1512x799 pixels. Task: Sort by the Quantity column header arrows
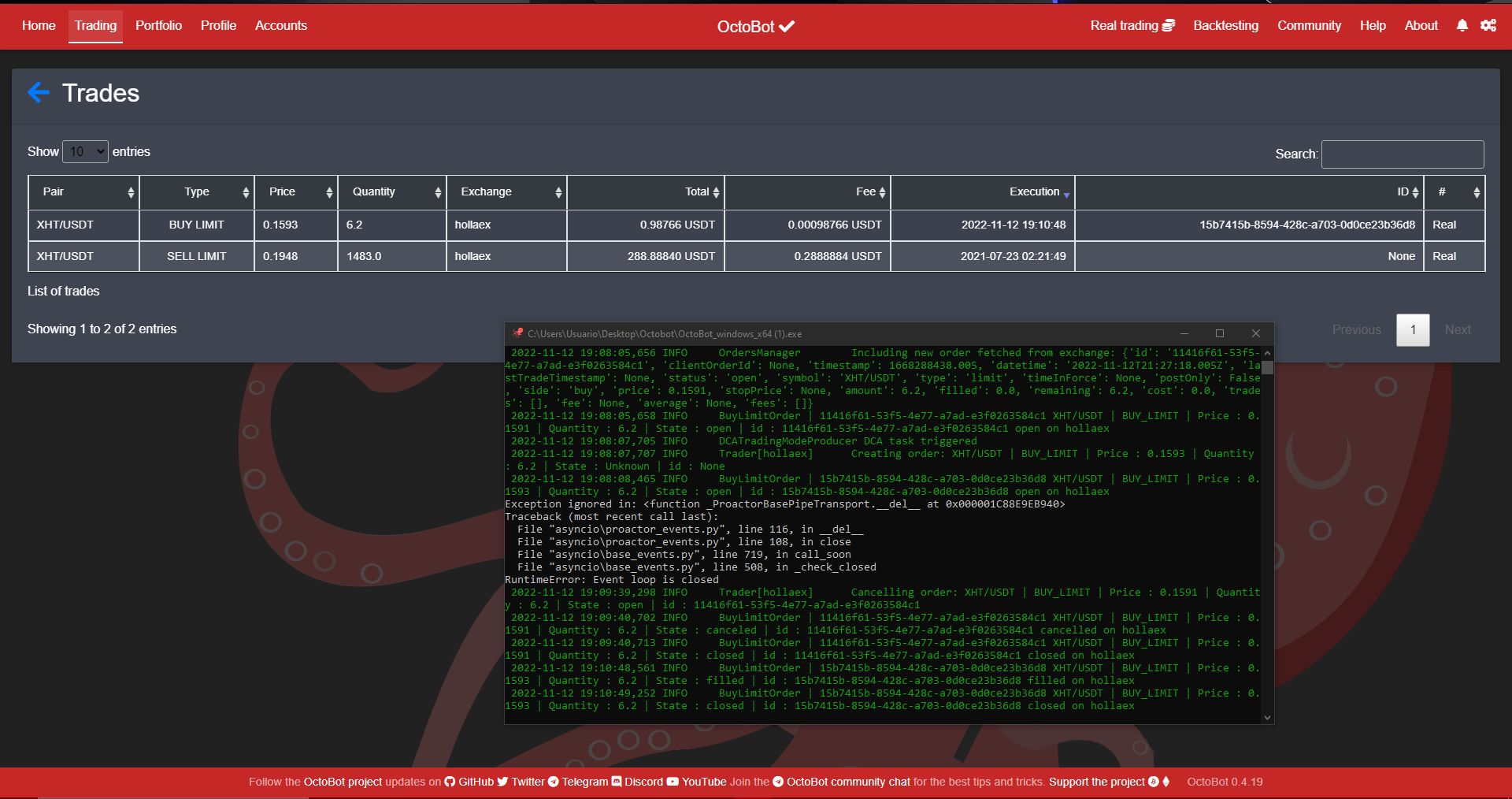click(x=438, y=192)
